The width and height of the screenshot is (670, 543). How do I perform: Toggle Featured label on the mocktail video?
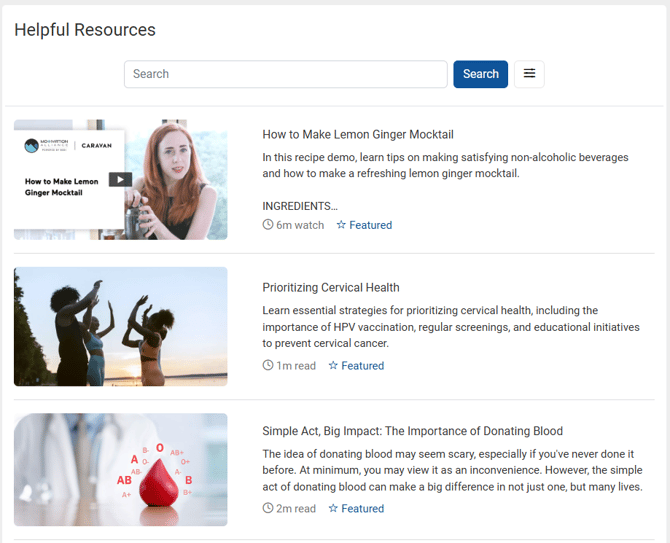click(370, 225)
